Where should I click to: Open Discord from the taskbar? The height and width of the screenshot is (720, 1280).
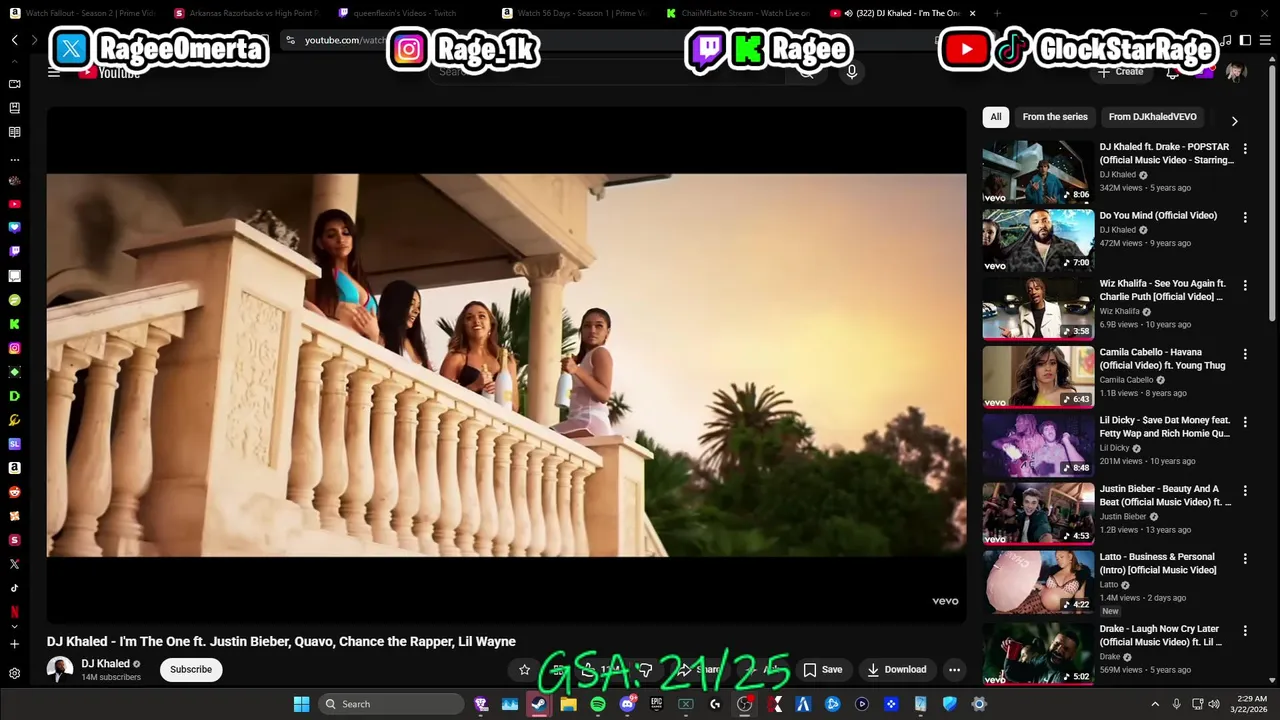pos(627,704)
